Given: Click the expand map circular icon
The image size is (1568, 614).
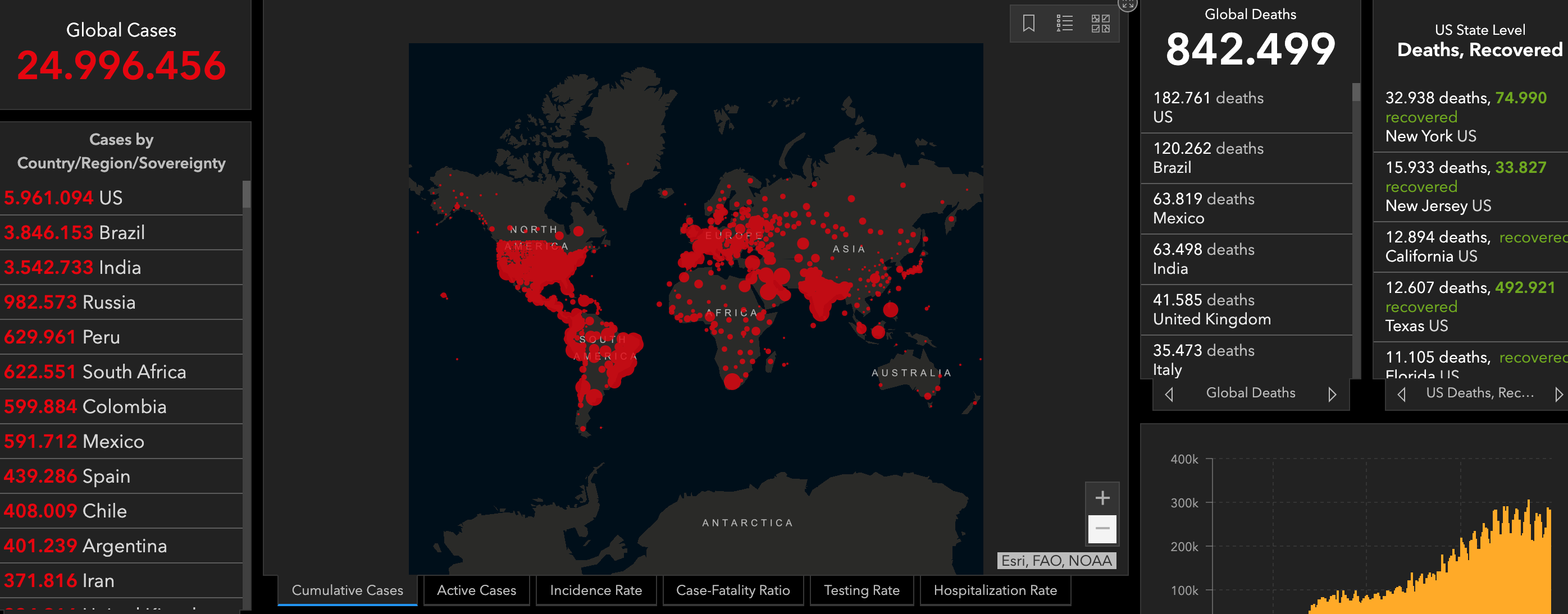Looking at the screenshot, I should click(1127, 4).
